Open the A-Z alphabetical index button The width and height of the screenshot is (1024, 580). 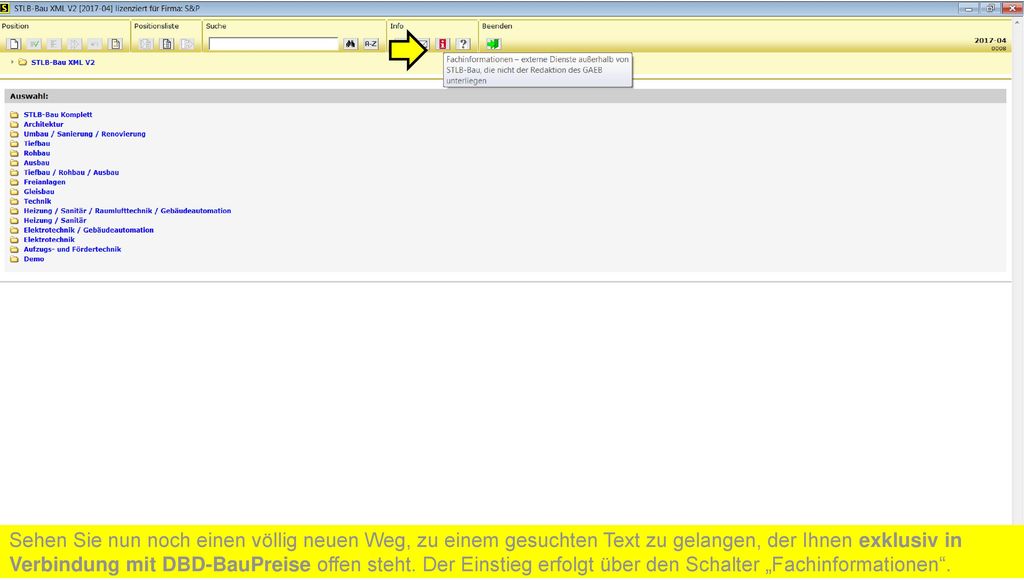point(371,44)
